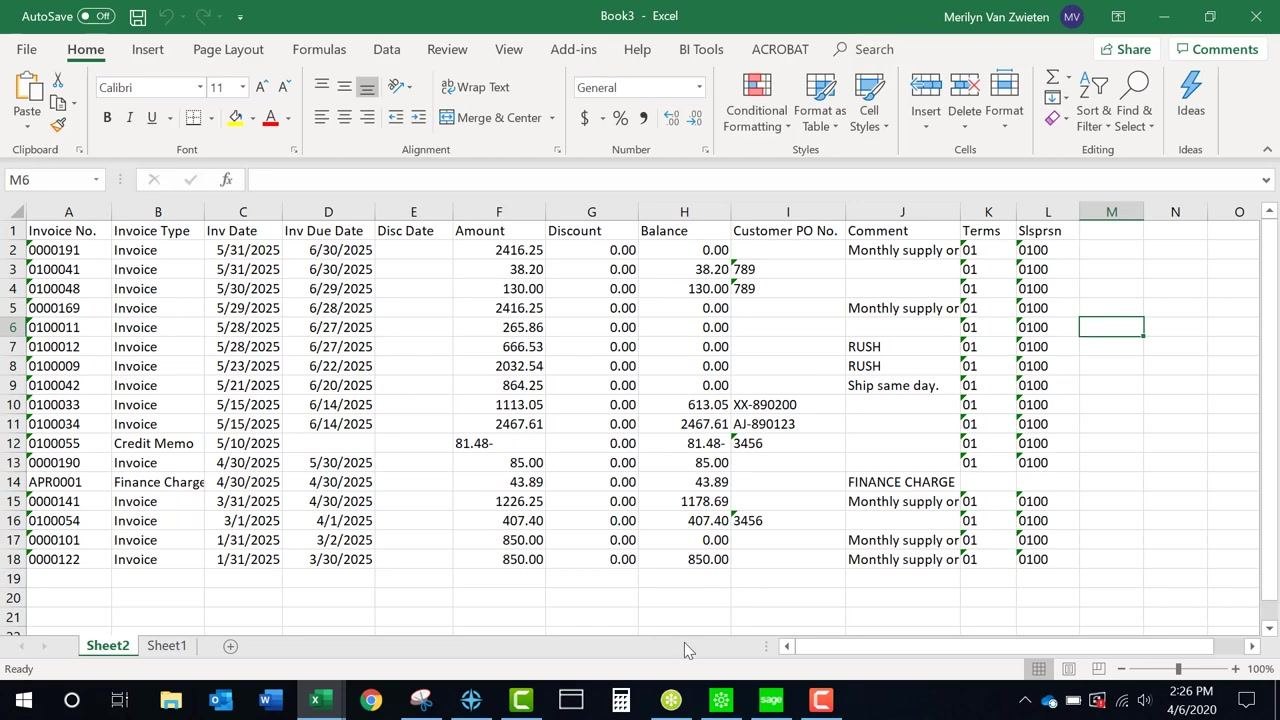Toggle Wrap Text

pos(475,87)
